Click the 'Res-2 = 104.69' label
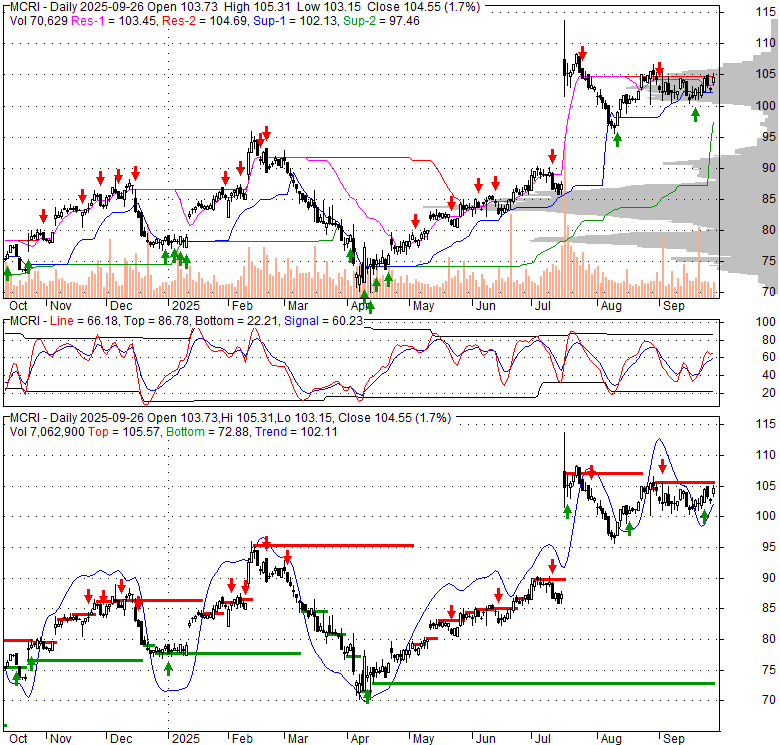The image size is (780, 745). 205,21
